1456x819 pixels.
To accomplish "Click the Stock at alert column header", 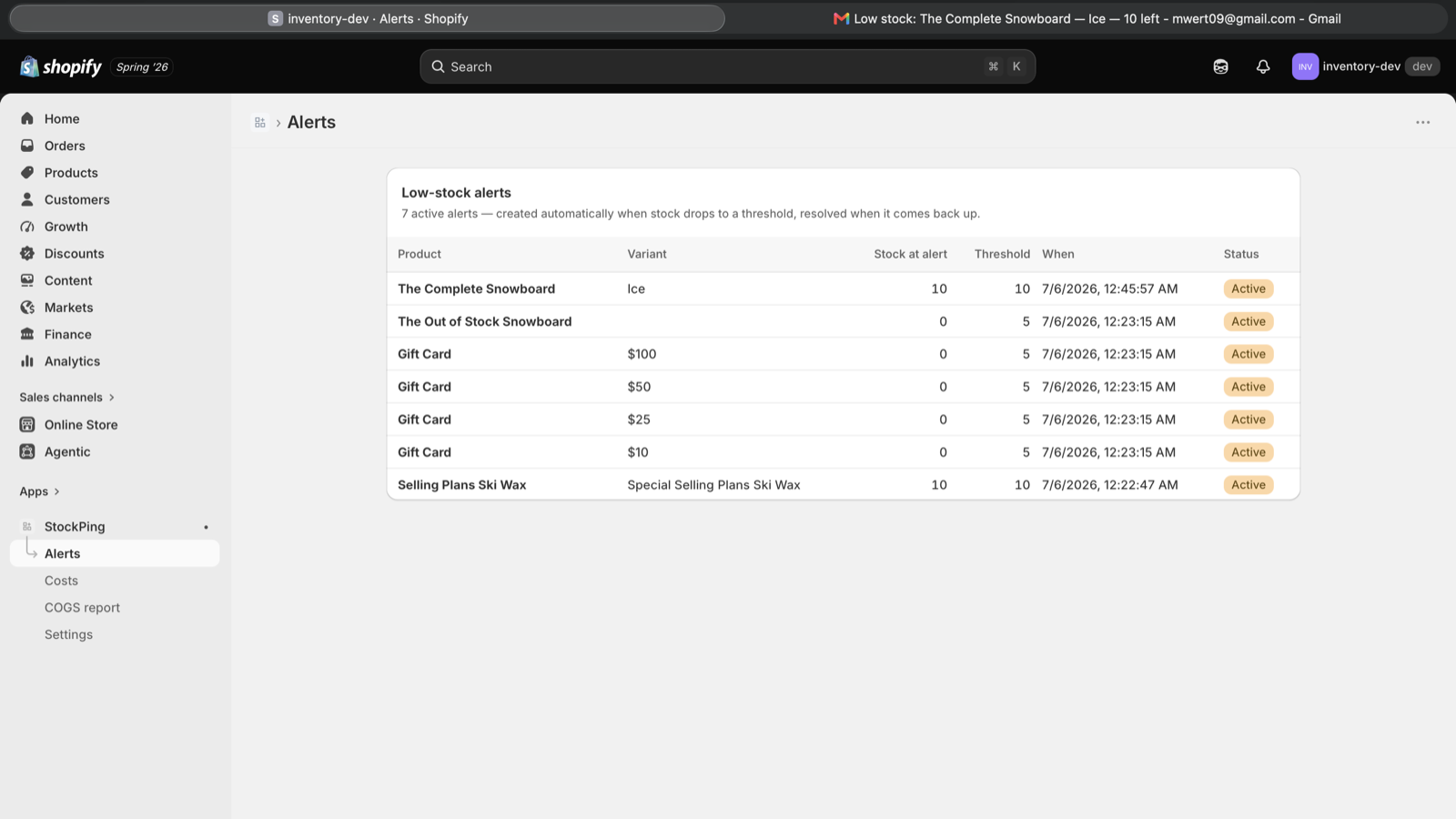I will pos(910,254).
